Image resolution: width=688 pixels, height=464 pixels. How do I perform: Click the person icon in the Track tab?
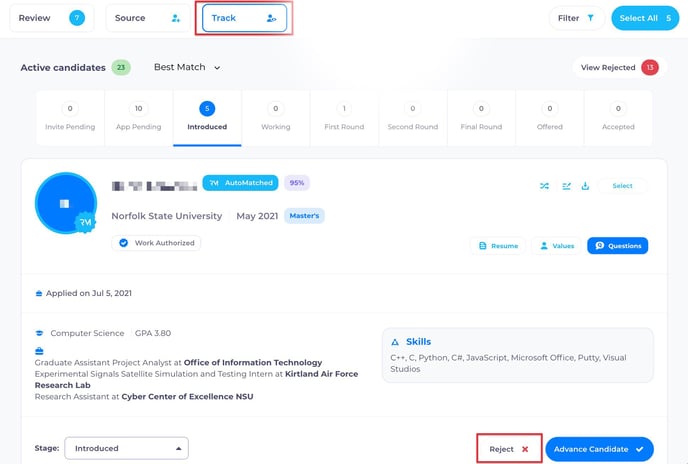click(x=272, y=18)
